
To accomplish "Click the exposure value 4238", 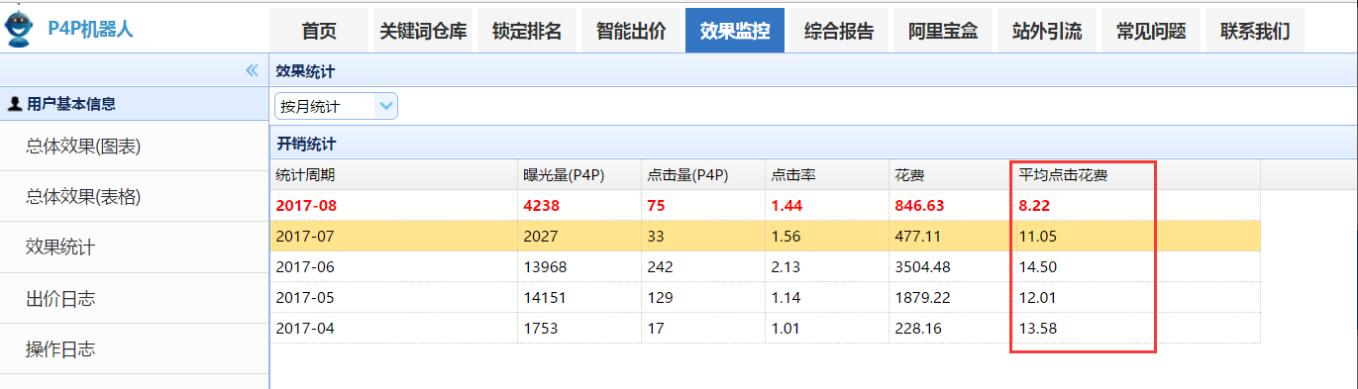I will (x=542, y=207).
